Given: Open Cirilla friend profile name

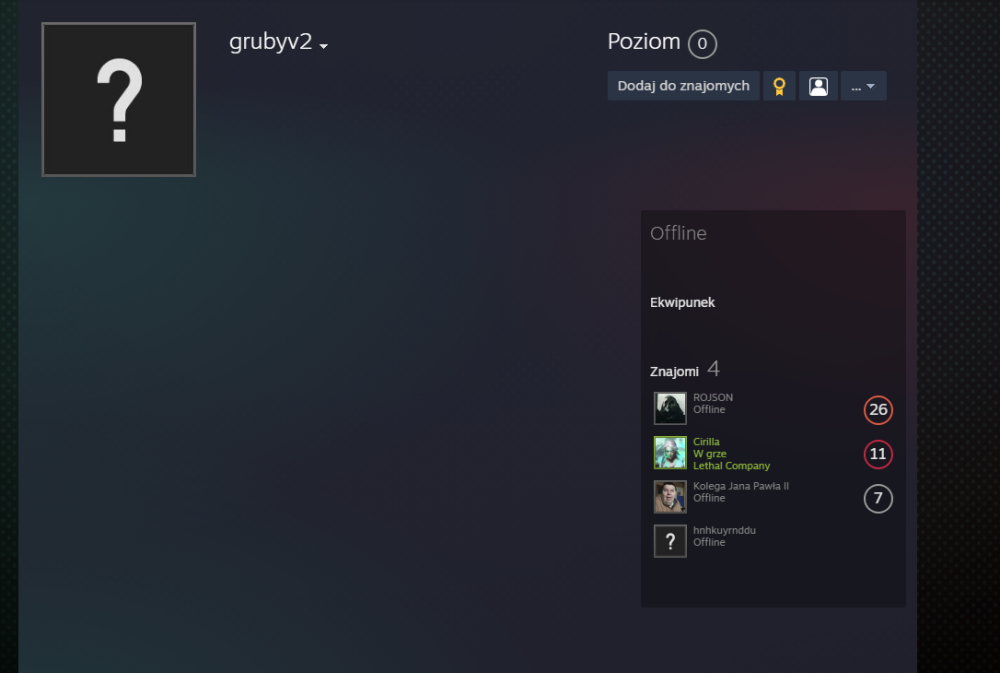Looking at the screenshot, I should point(706,441).
